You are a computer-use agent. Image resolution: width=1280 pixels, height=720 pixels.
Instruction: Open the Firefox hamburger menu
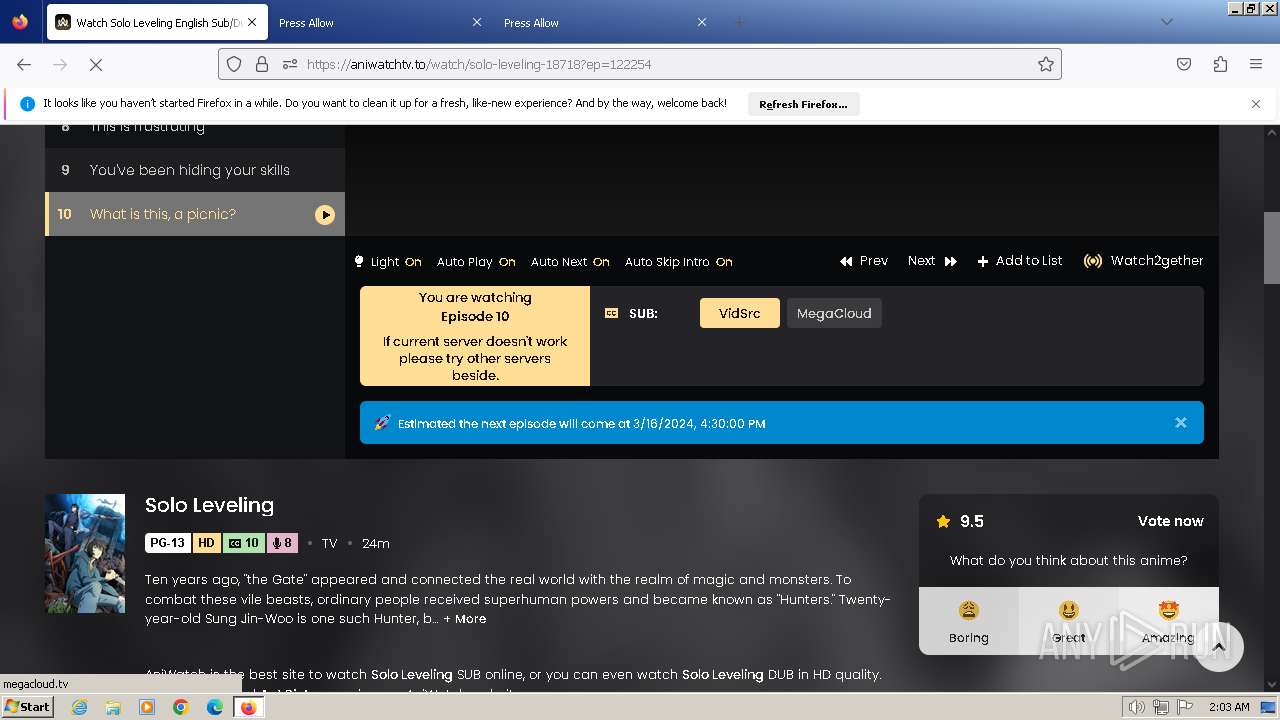click(x=1256, y=64)
